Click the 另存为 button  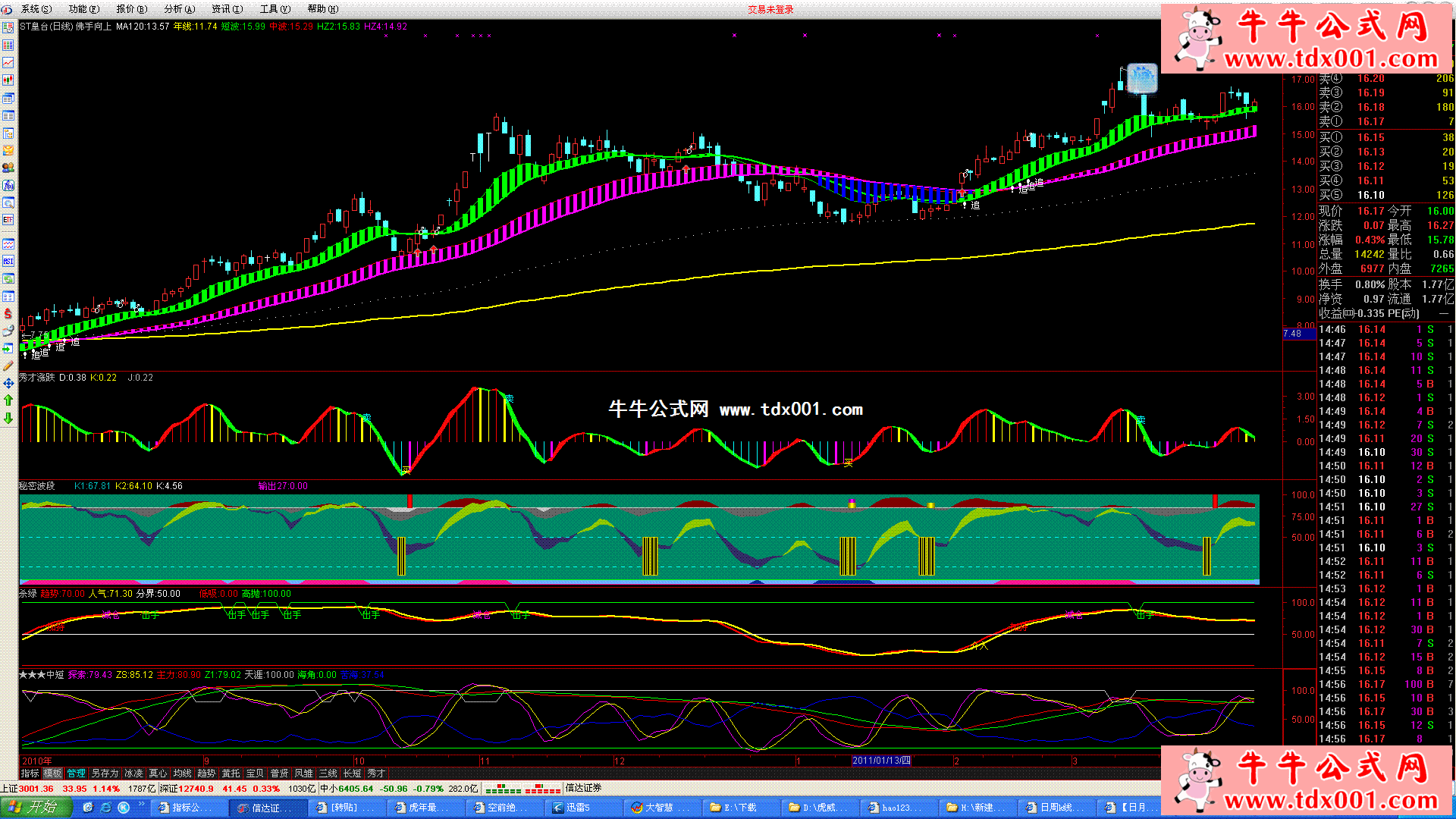coord(105,773)
